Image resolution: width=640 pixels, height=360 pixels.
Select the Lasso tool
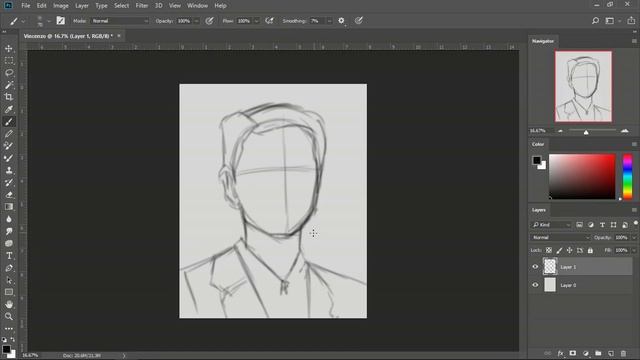pos(9,73)
